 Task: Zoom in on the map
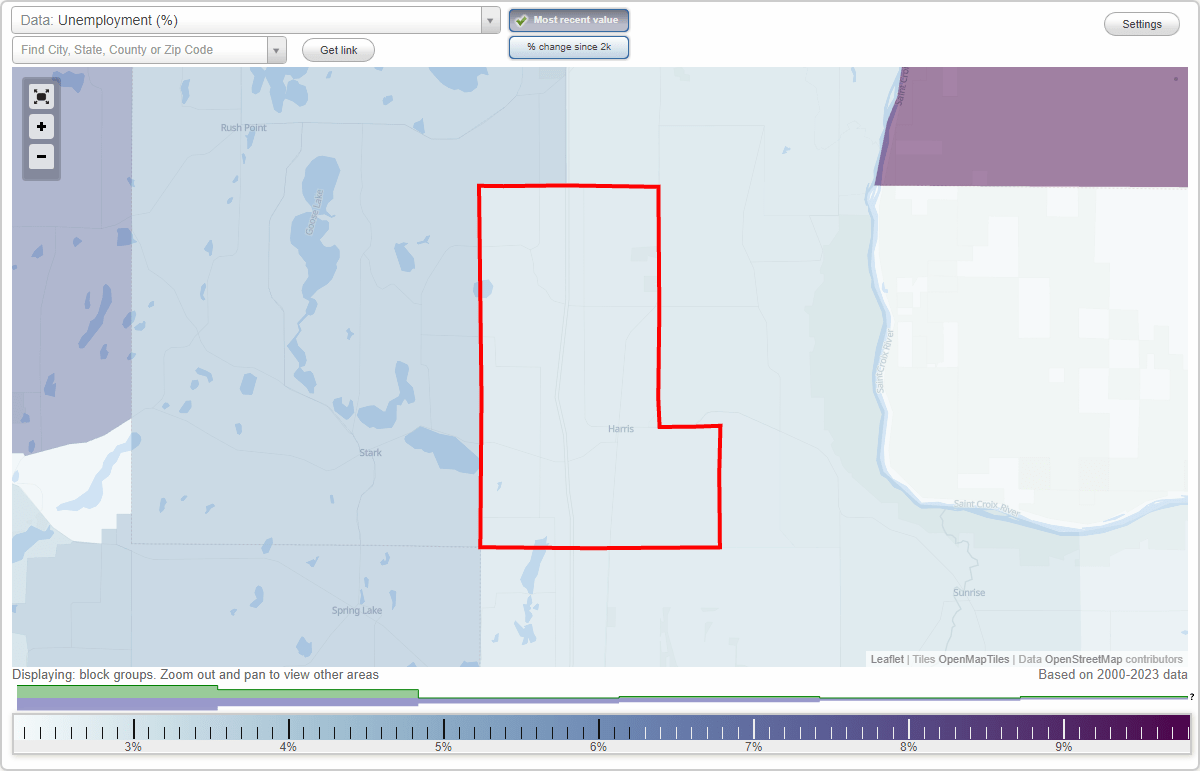[41, 127]
